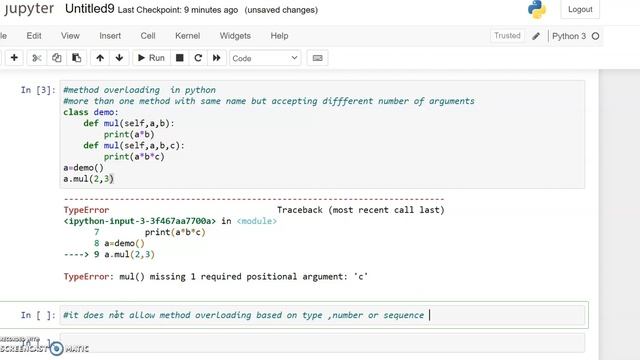This screenshot has width=640, height=360.
Task: Click the Python 3 kernel name
Action: click(569, 36)
